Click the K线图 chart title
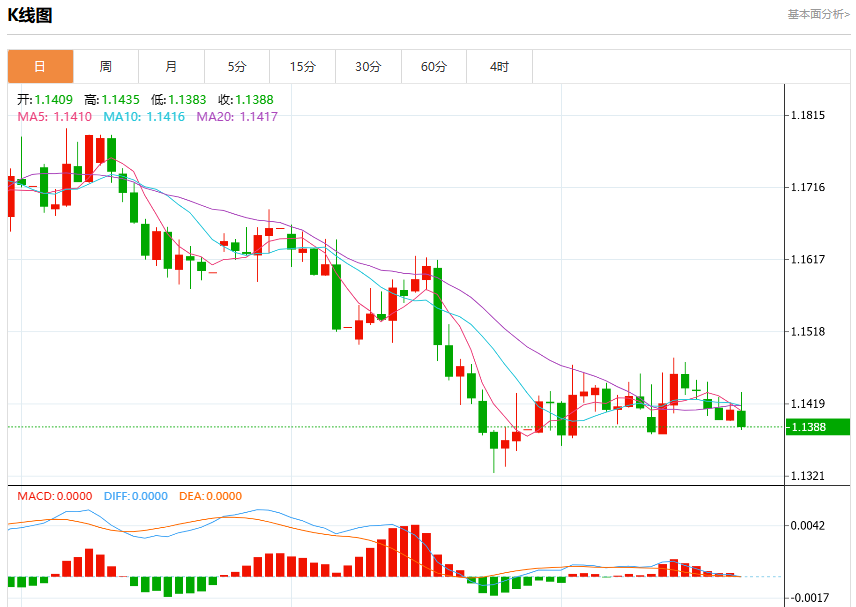 tap(29, 15)
